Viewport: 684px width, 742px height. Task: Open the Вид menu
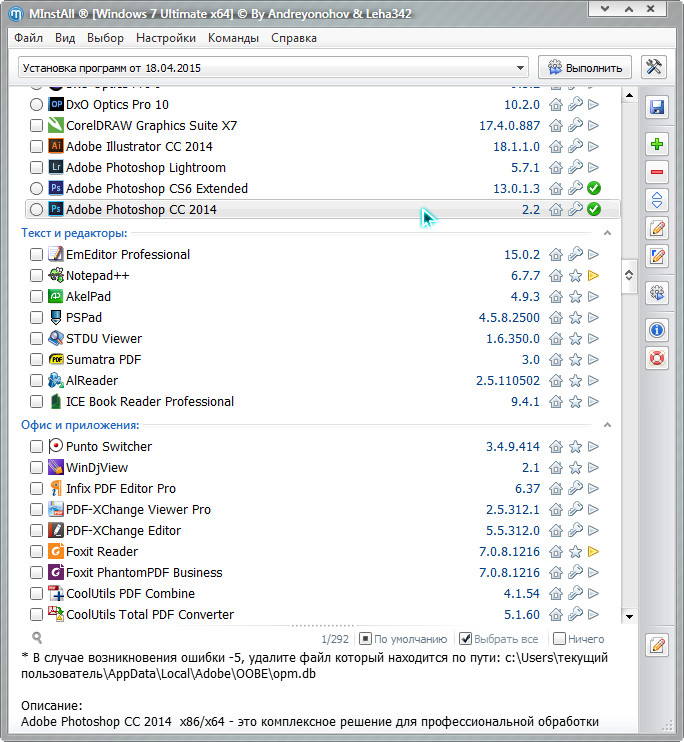point(65,38)
